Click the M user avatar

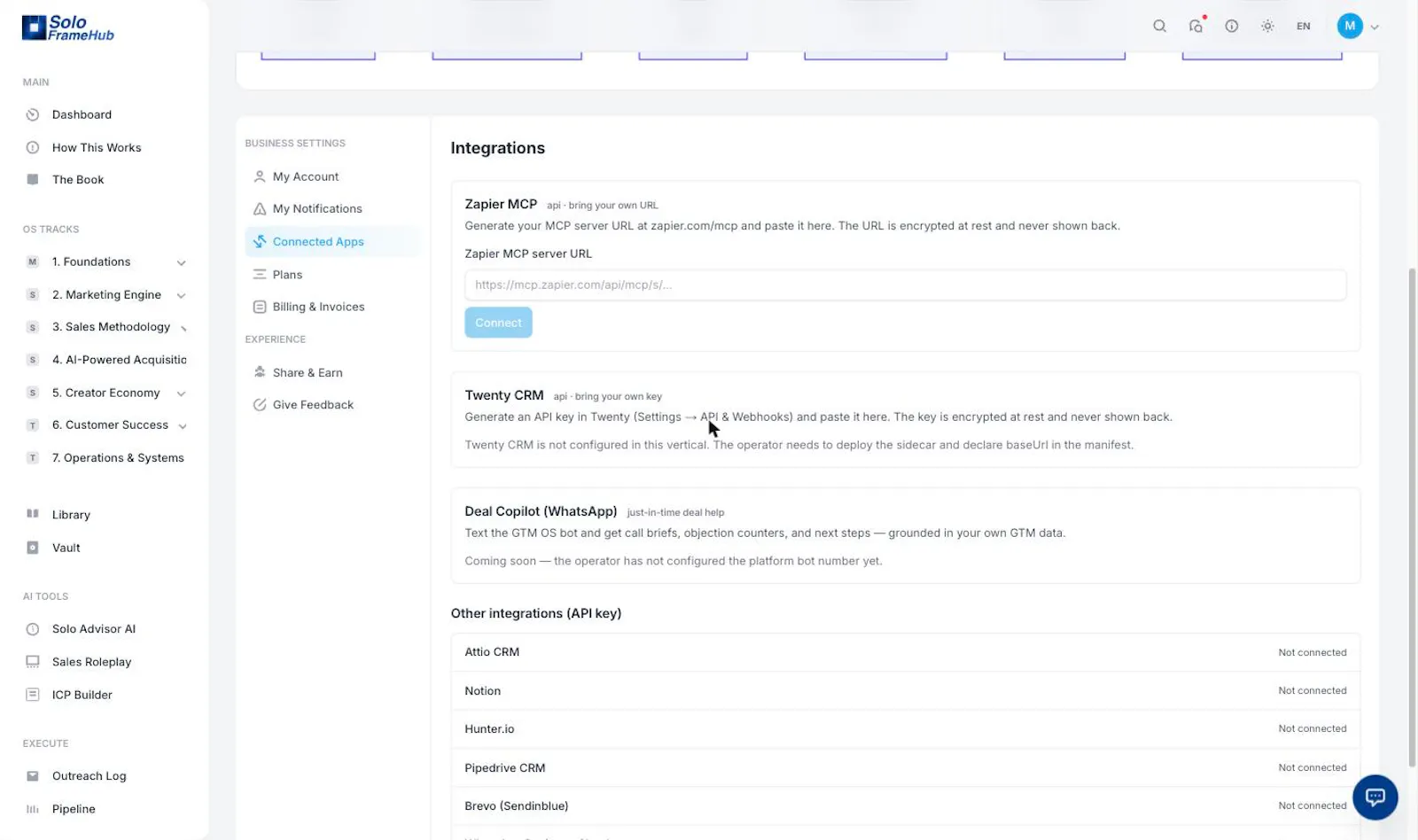click(1349, 26)
